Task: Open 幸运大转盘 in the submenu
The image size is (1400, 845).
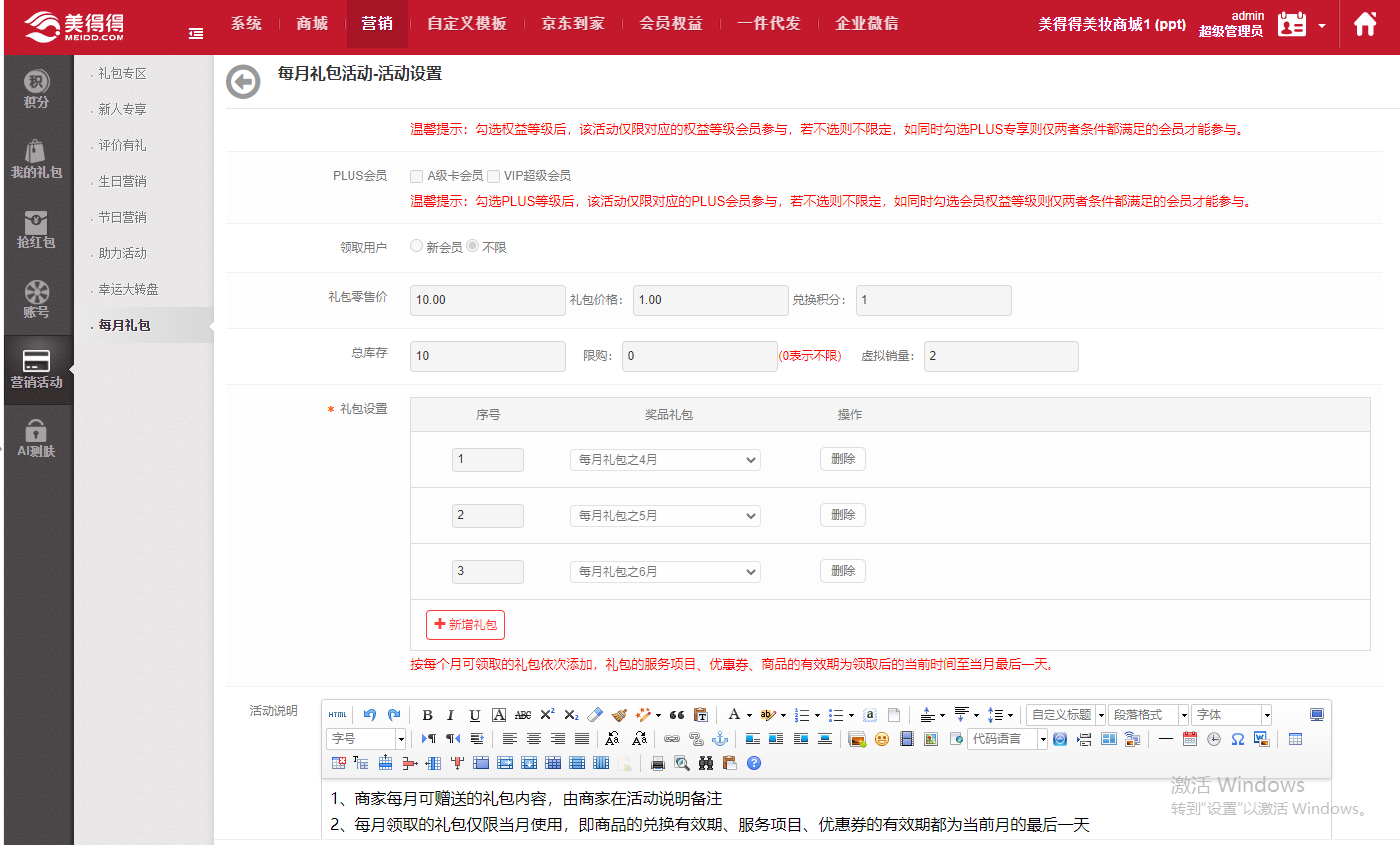Action: coord(128,289)
